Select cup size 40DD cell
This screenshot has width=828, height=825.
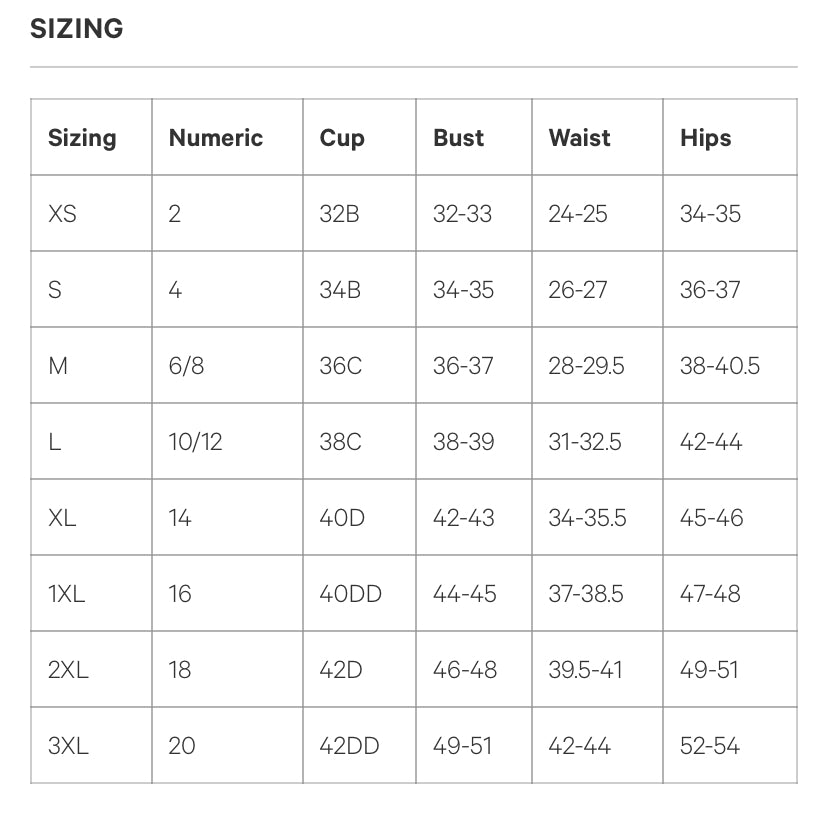pos(351,593)
